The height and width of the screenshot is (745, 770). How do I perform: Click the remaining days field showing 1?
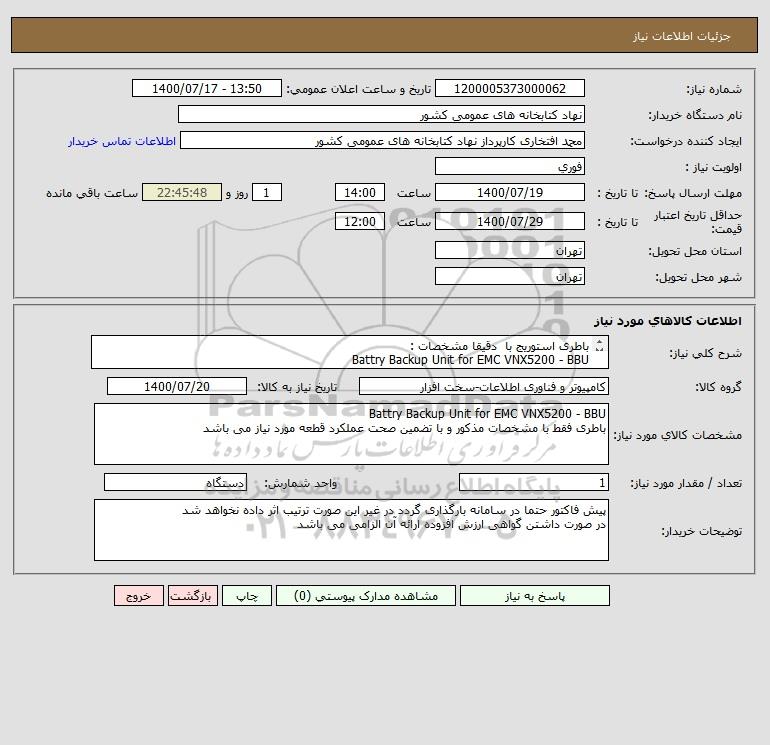[267, 193]
